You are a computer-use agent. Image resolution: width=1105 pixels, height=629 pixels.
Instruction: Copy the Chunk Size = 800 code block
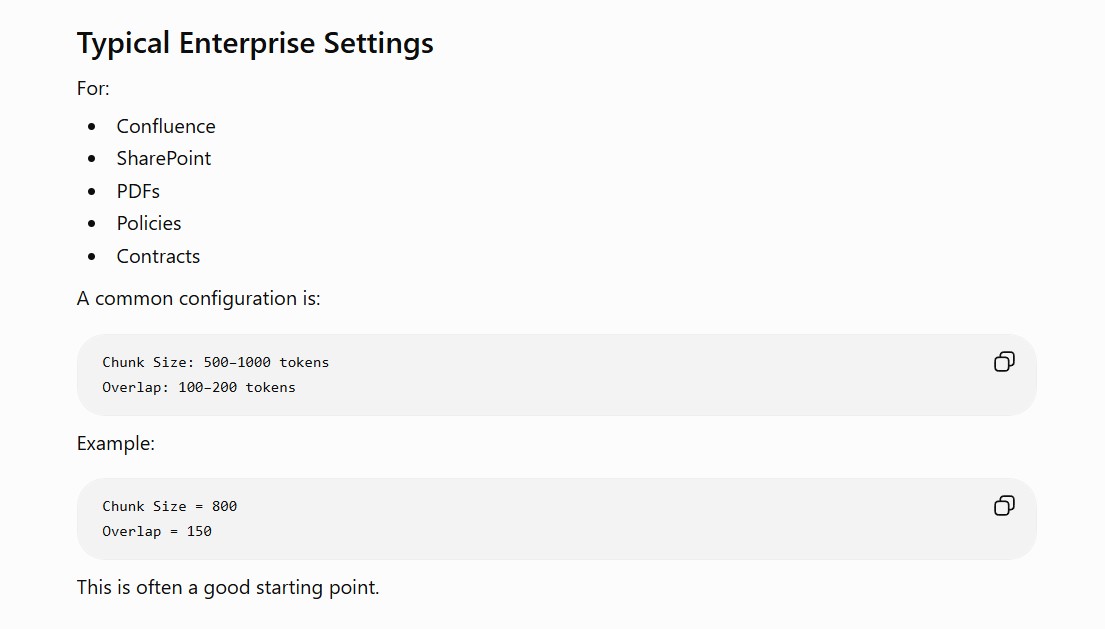[1004, 506]
